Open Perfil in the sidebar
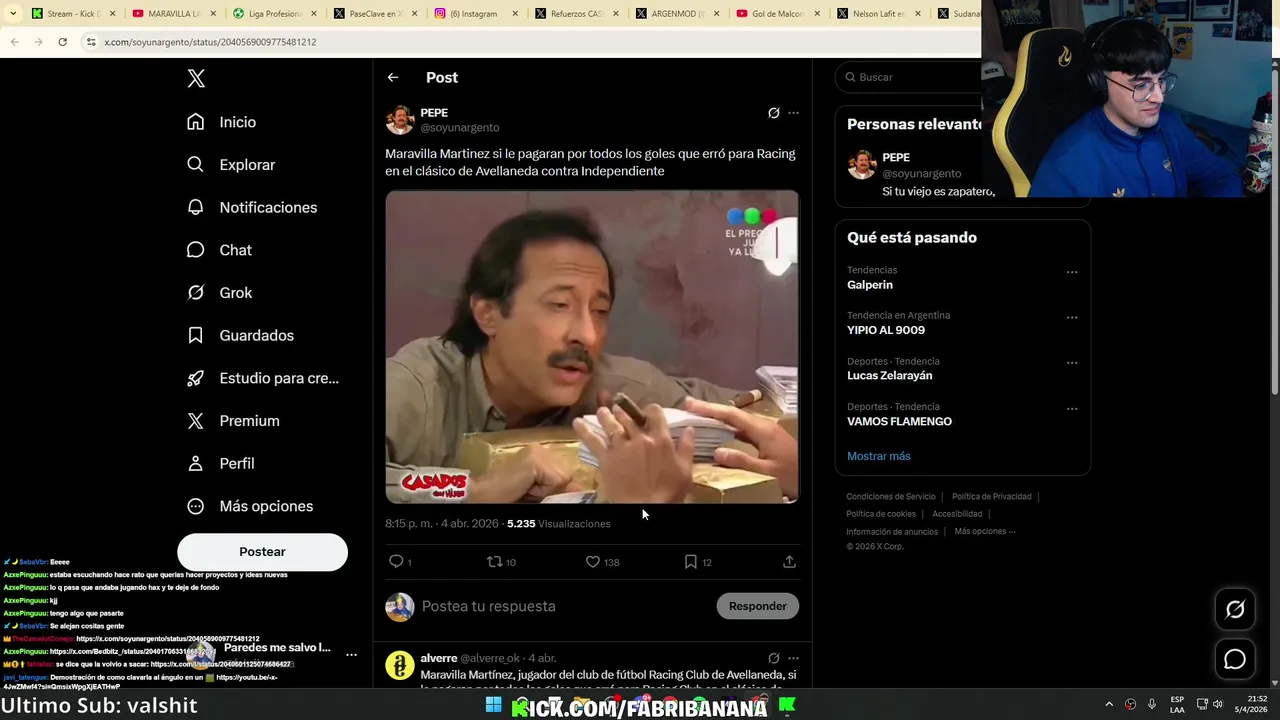The image size is (1280, 720). click(x=222, y=463)
